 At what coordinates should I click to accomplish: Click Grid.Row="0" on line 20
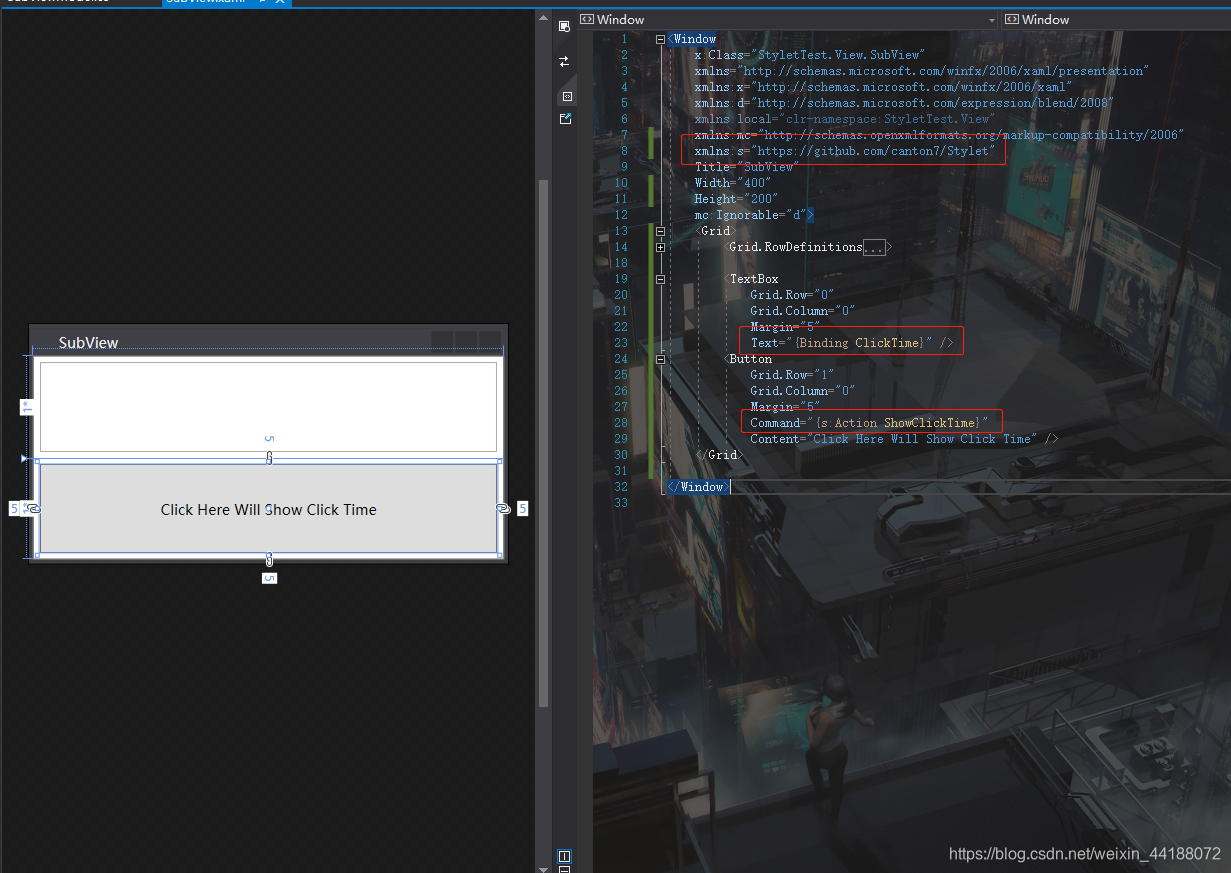point(792,295)
